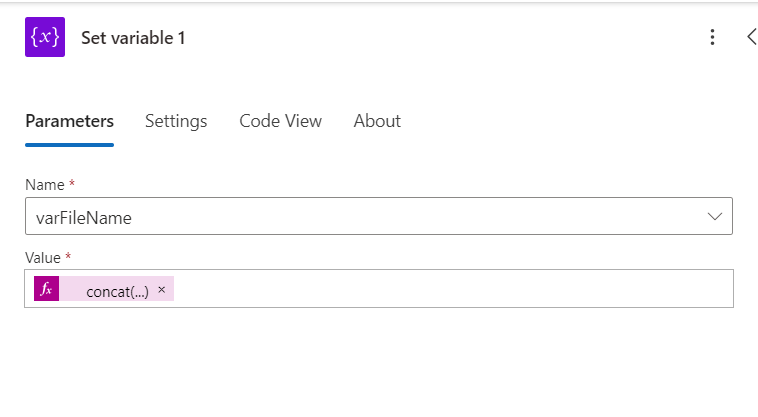This screenshot has width=758, height=417.
Task: Click the blue underline under Parameters
Action: click(69, 145)
